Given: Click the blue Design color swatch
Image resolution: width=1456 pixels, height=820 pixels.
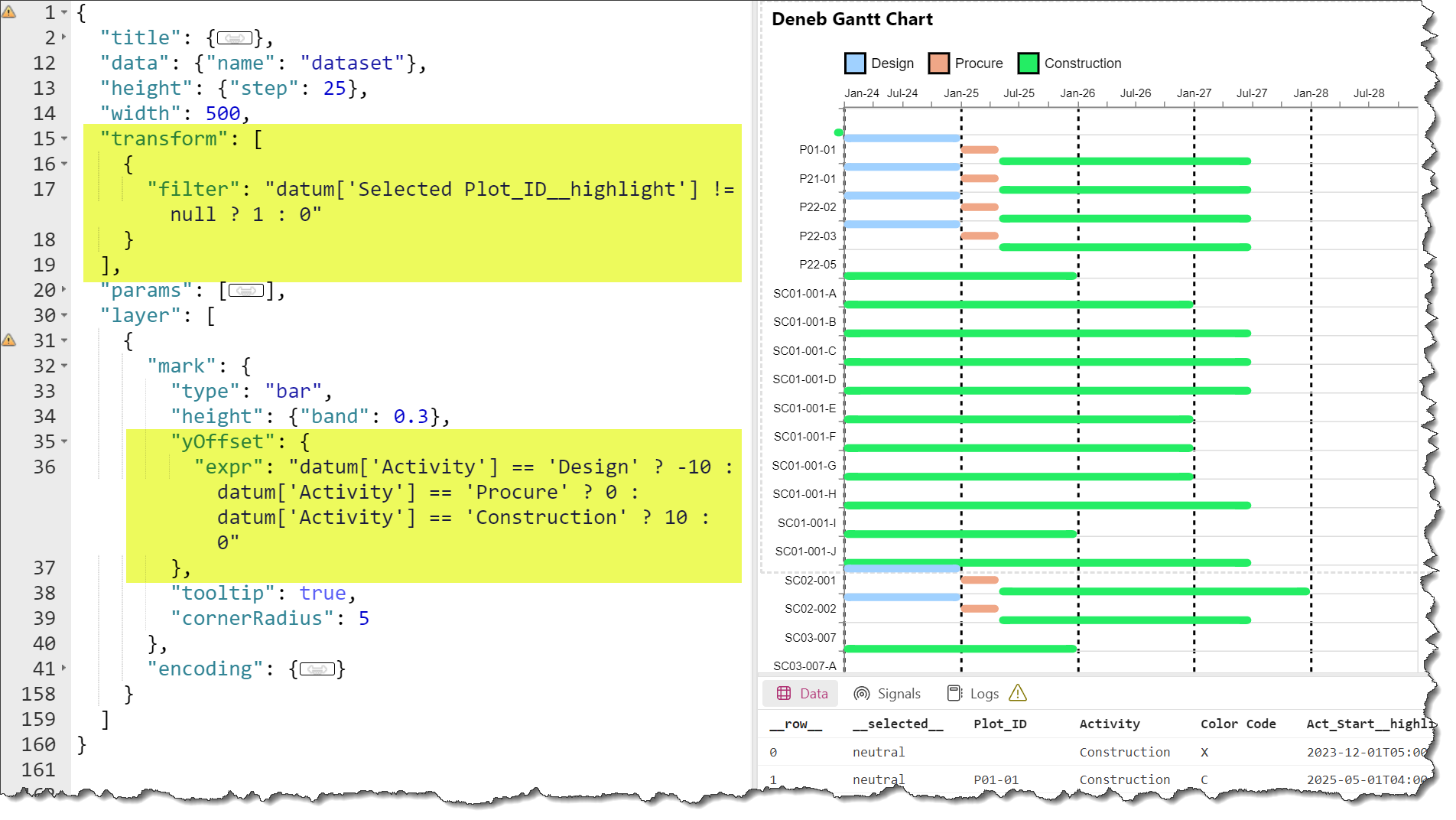Looking at the screenshot, I should click(x=855, y=63).
